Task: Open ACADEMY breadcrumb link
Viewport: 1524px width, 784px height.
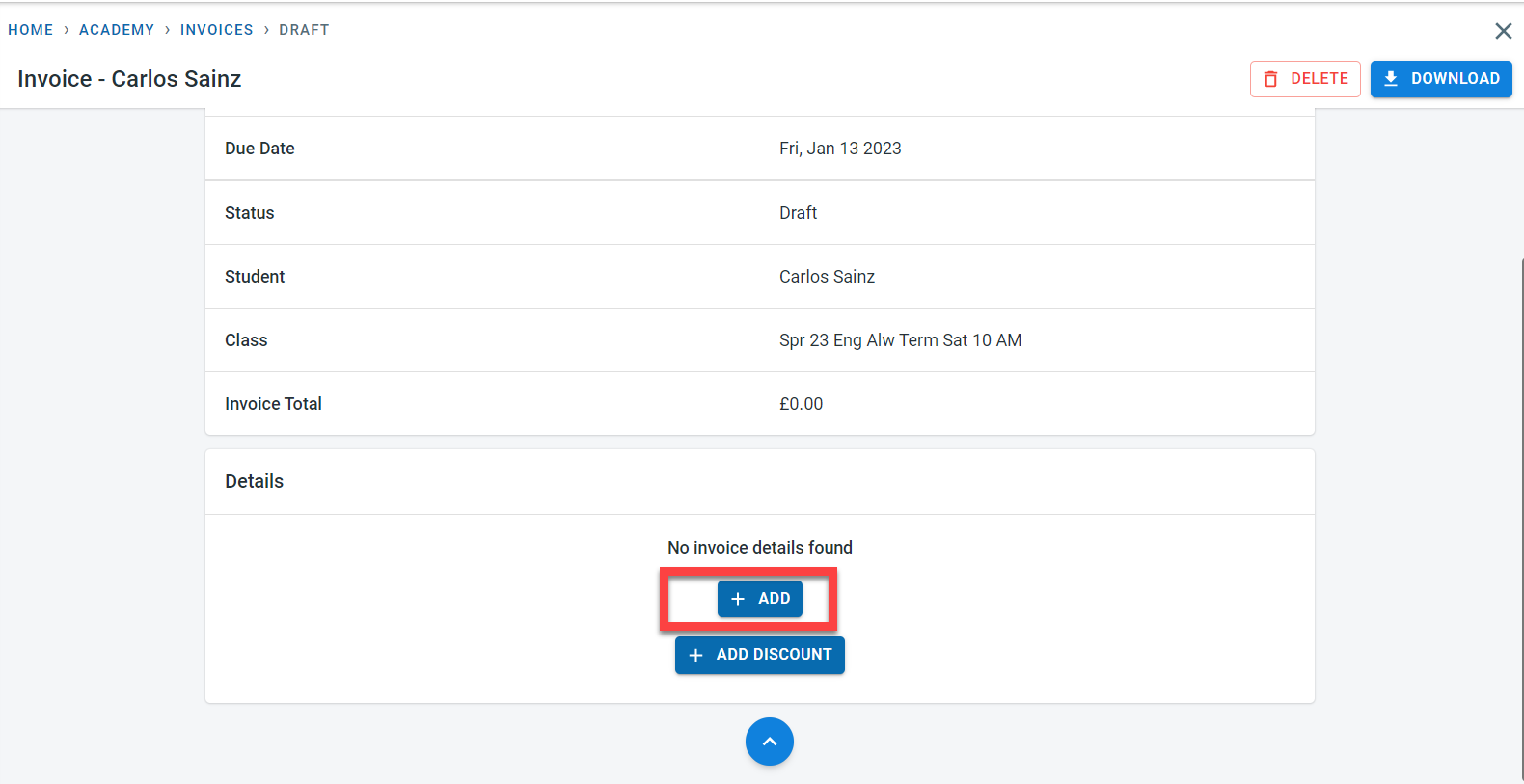Action: coord(117,30)
